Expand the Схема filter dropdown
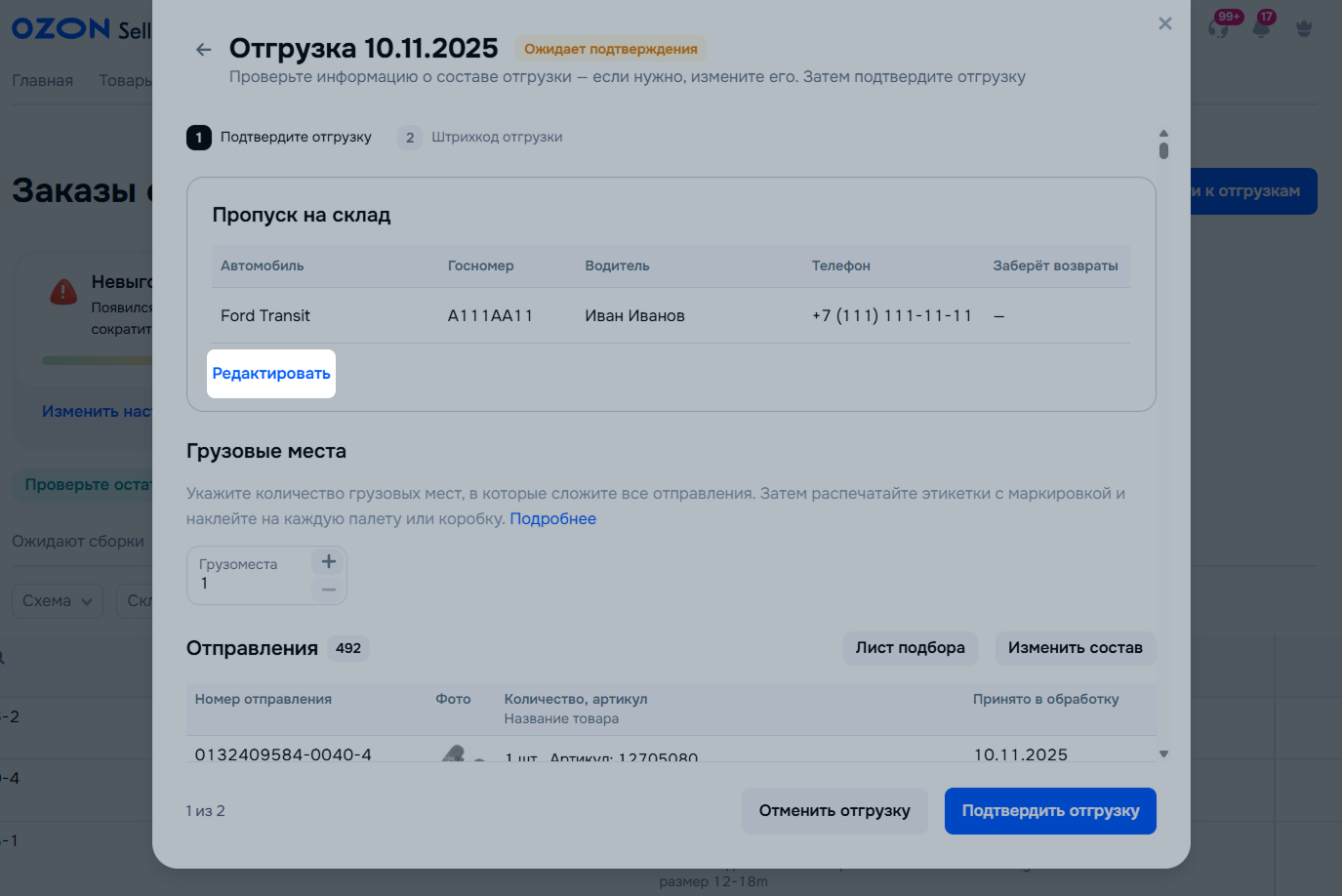This screenshot has width=1342, height=896. click(x=58, y=601)
